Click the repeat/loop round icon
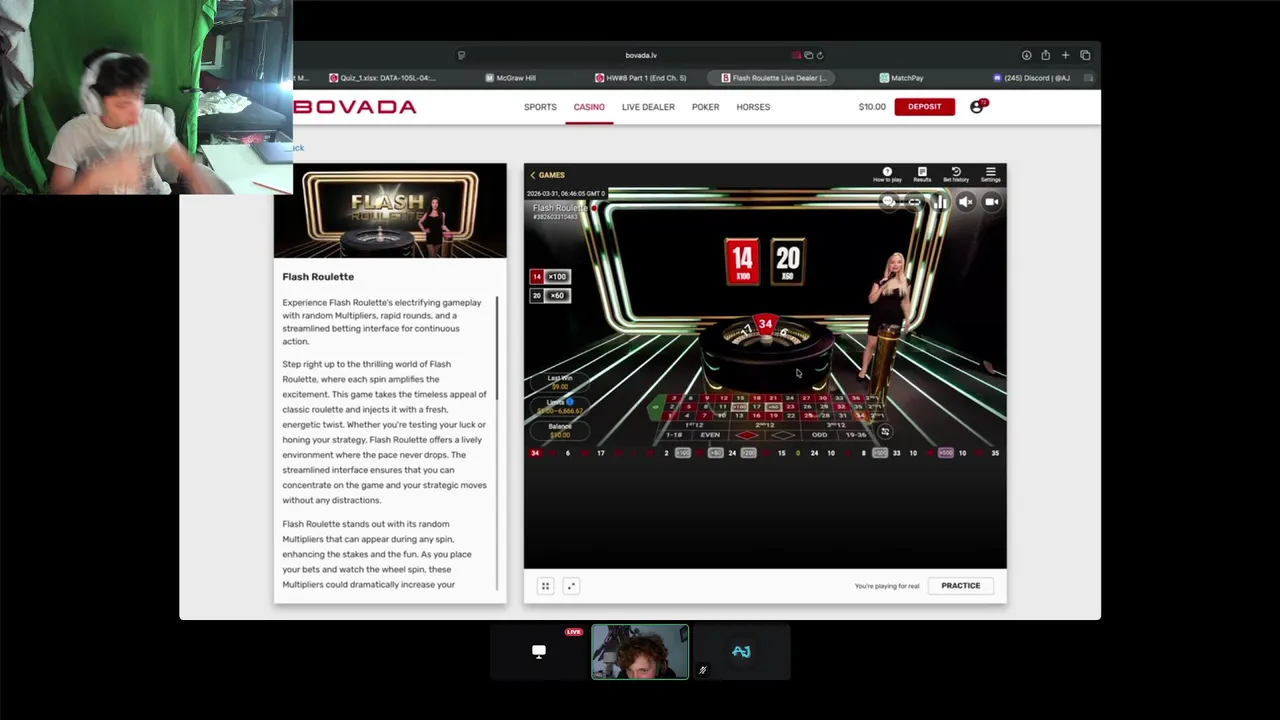Image resolution: width=1280 pixels, height=720 pixels. pos(914,202)
